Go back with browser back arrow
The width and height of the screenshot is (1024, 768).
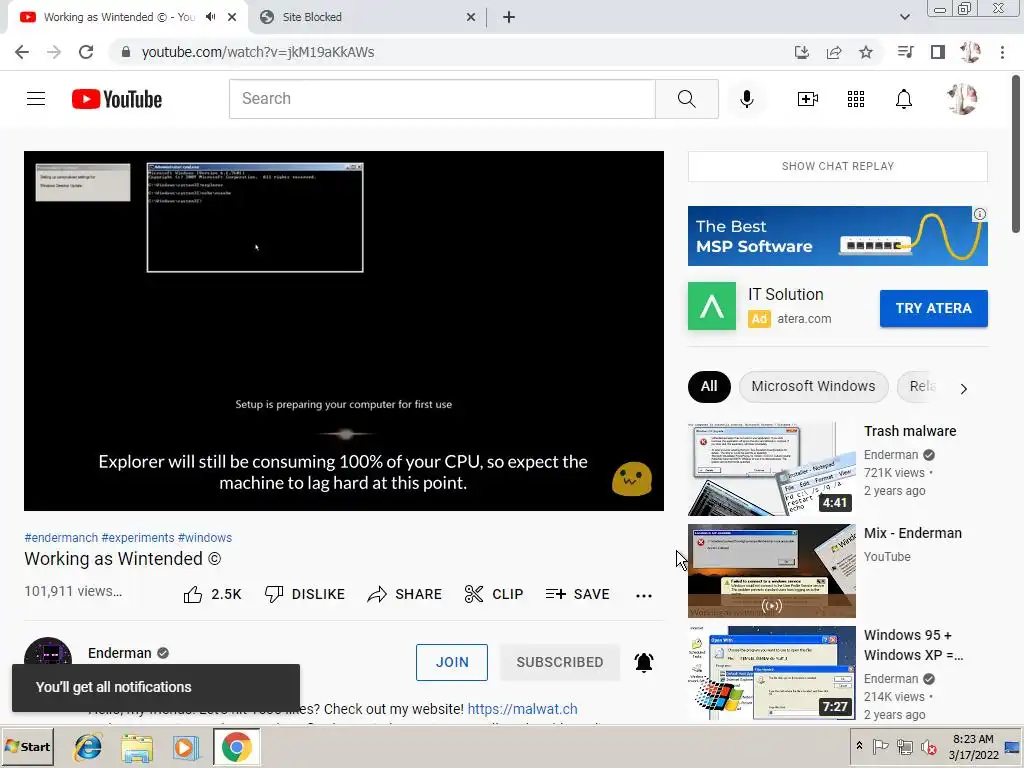coord(22,52)
